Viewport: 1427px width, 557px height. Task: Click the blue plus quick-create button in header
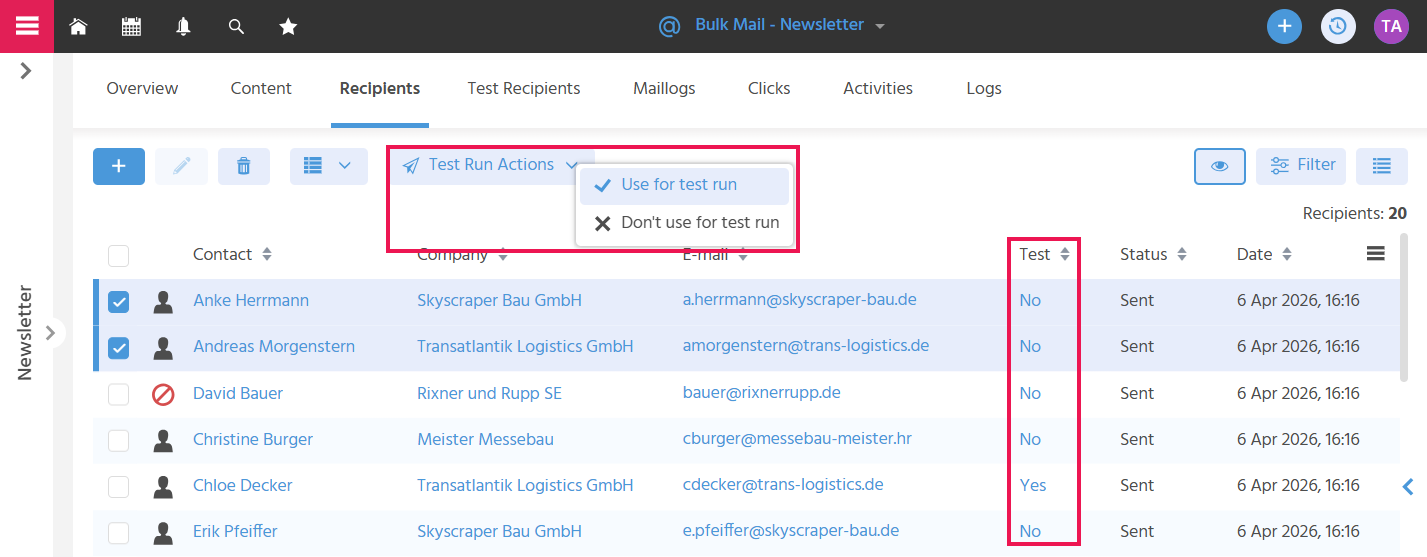1284,26
